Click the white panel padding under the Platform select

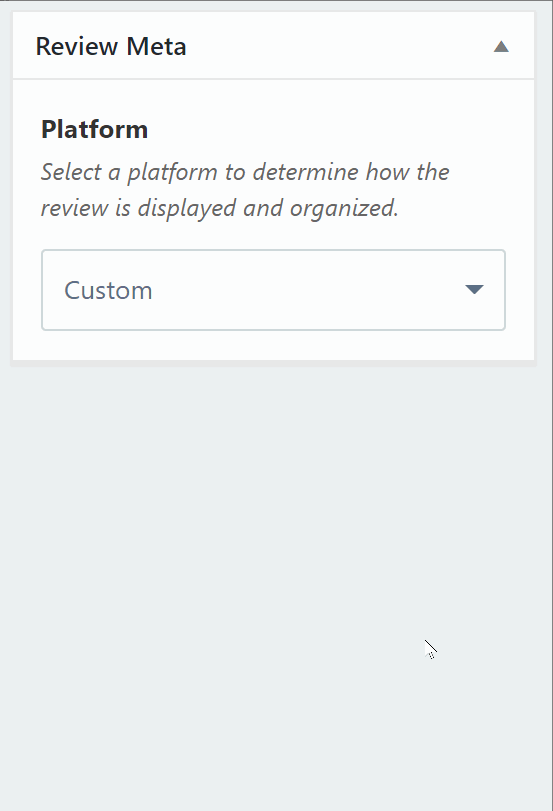[x=273, y=345]
